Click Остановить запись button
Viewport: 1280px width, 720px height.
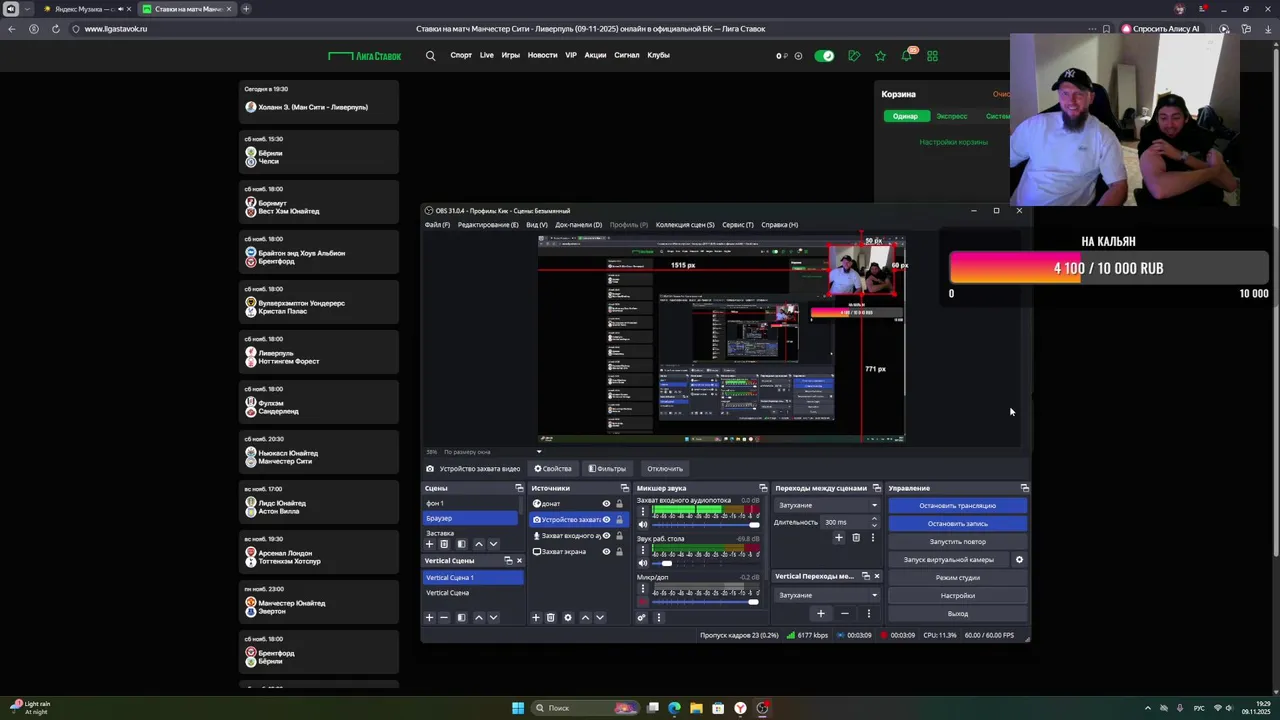tap(957, 523)
